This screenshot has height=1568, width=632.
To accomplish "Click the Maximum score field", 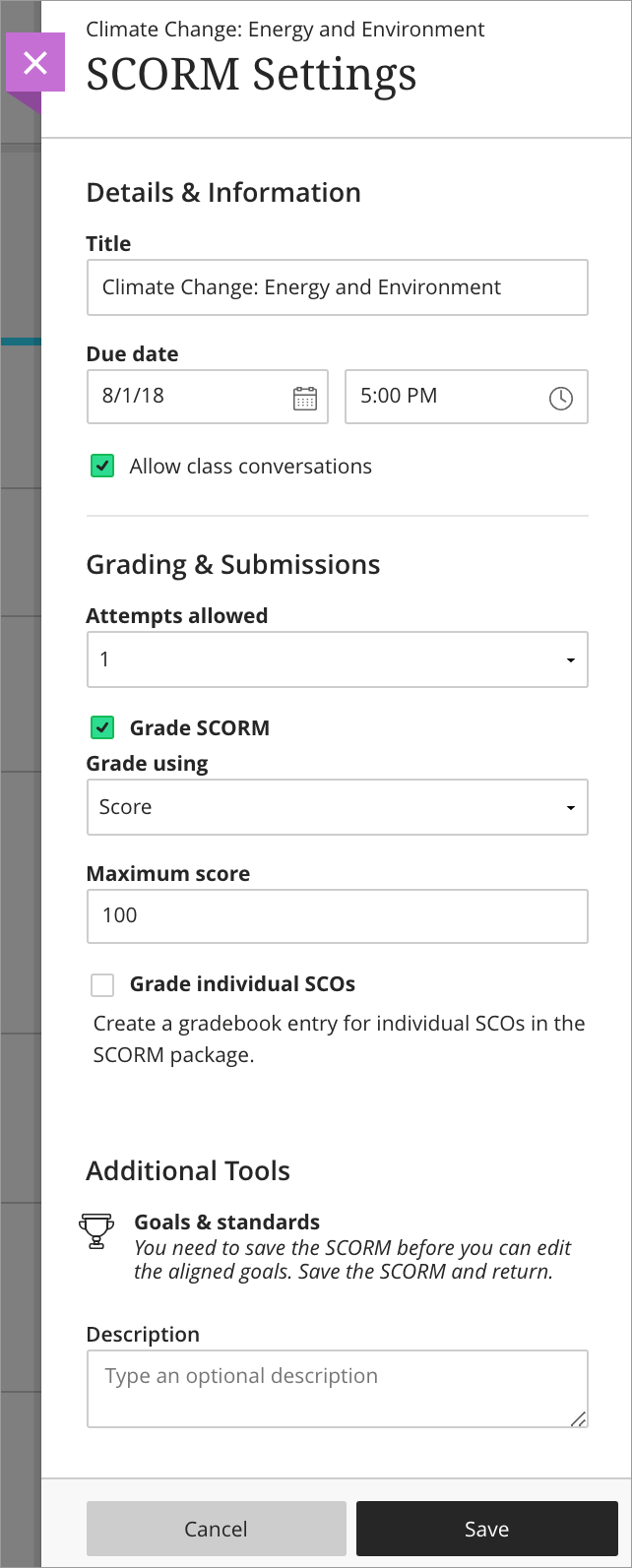I will [x=338, y=915].
